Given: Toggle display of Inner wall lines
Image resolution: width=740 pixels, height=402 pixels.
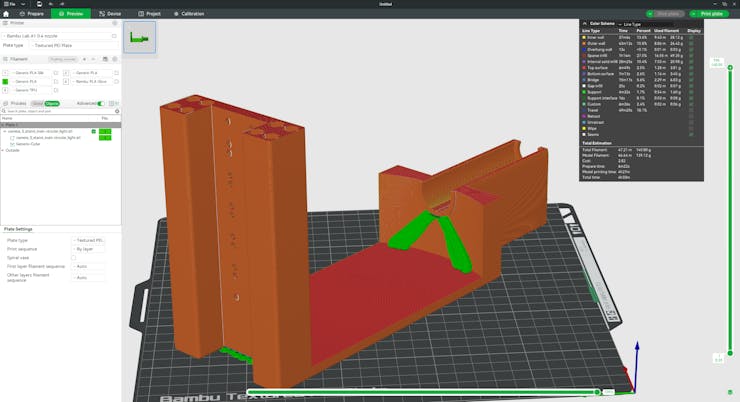Looking at the screenshot, I should [x=690, y=38].
